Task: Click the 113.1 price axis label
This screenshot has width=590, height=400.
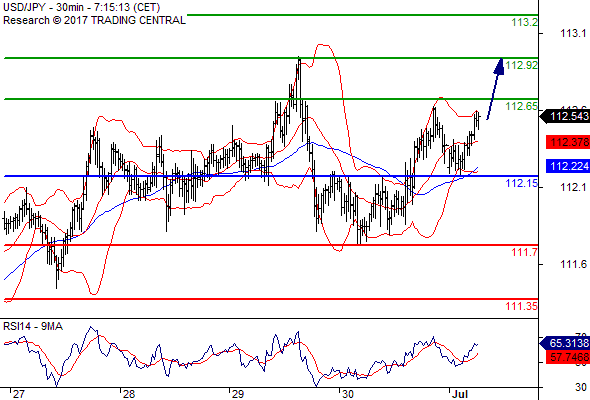Action: (x=573, y=33)
